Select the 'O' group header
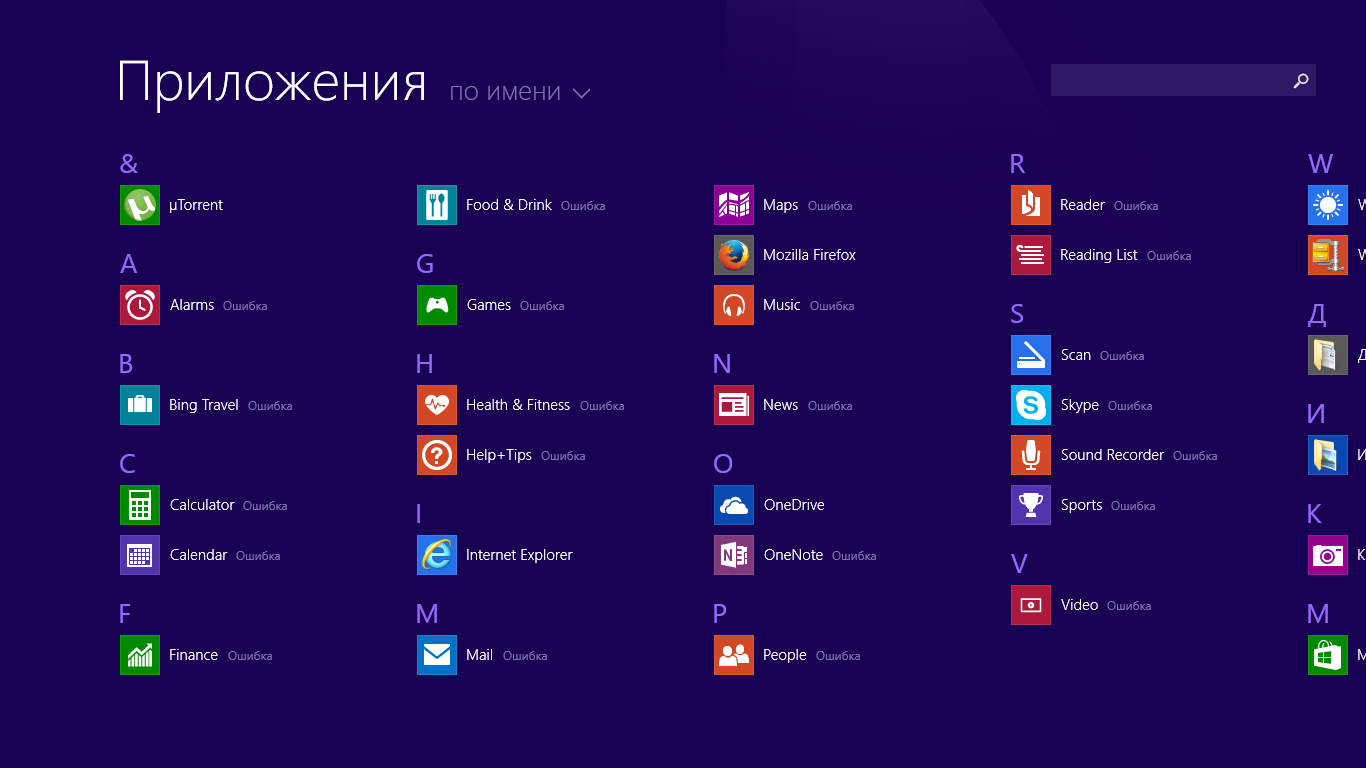Image resolution: width=1366 pixels, height=768 pixels. tap(723, 464)
